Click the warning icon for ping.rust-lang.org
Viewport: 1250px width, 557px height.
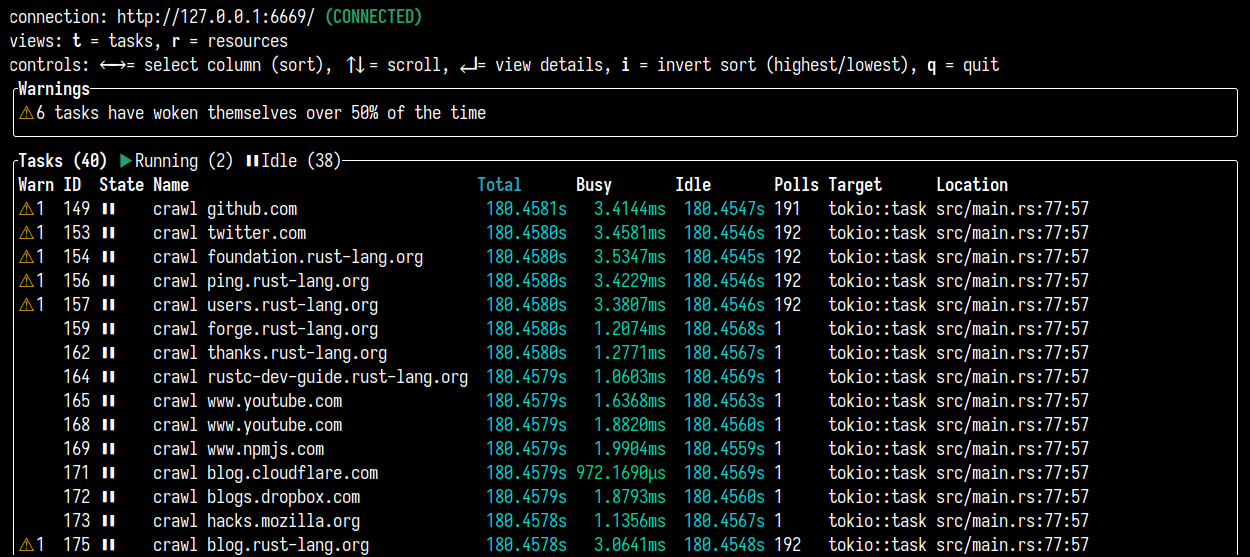[26, 281]
